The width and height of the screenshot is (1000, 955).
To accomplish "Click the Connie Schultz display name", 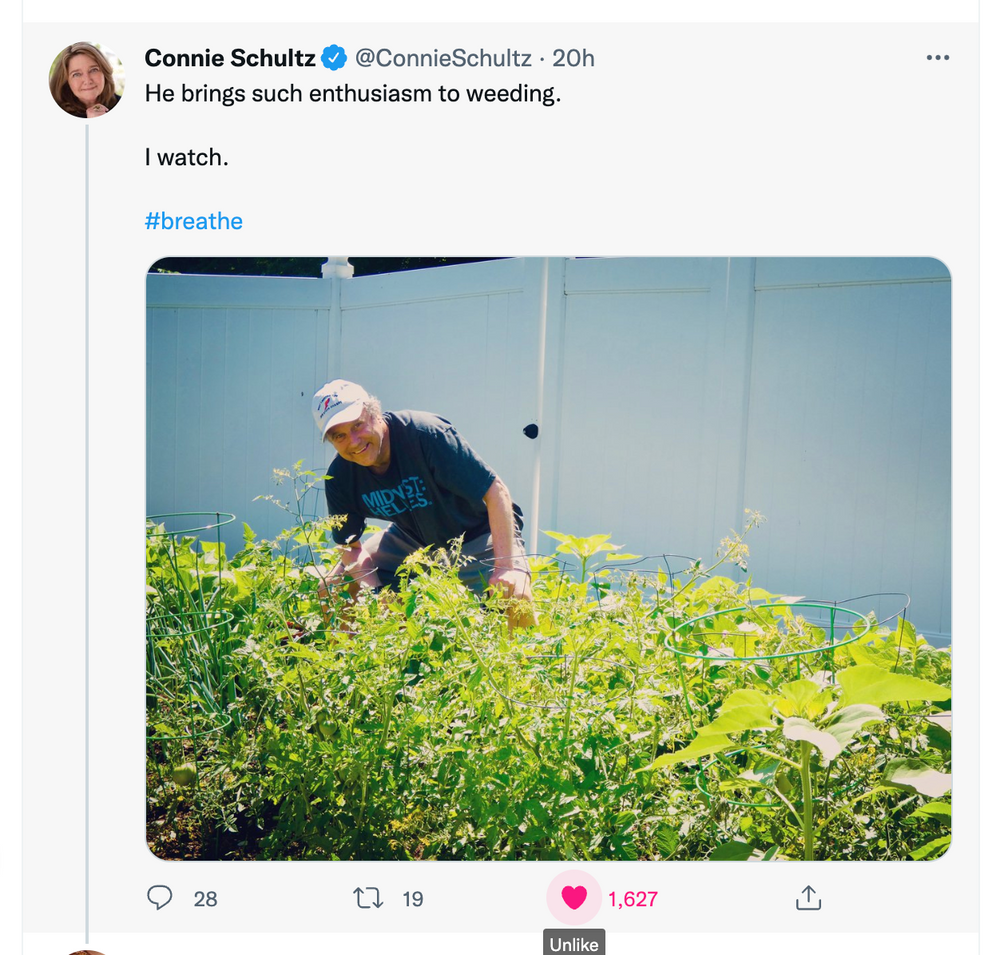I will (x=230, y=58).
